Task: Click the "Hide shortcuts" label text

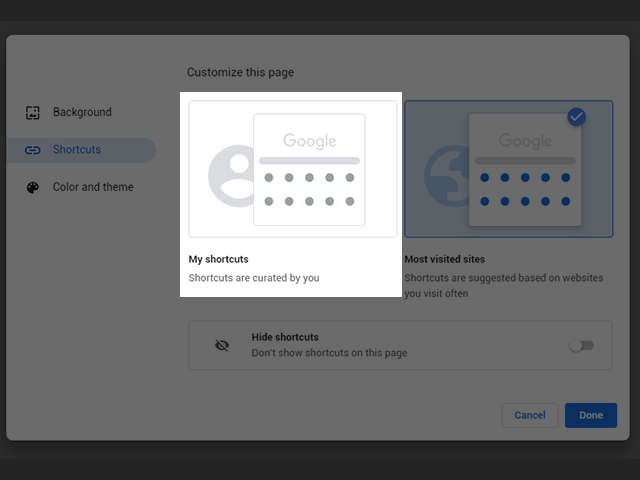Action: tap(285, 338)
